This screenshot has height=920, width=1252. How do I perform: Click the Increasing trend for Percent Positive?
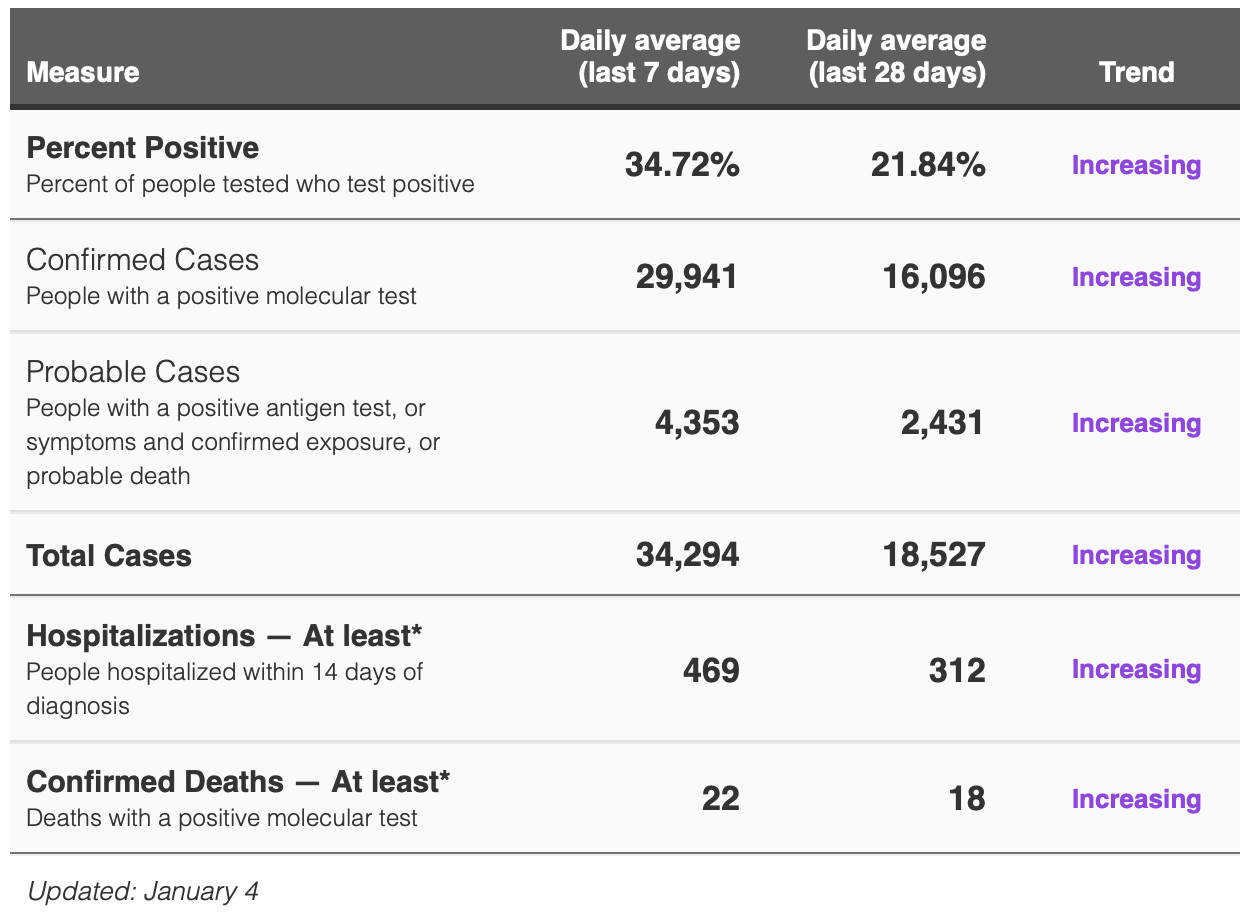pos(1136,165)
